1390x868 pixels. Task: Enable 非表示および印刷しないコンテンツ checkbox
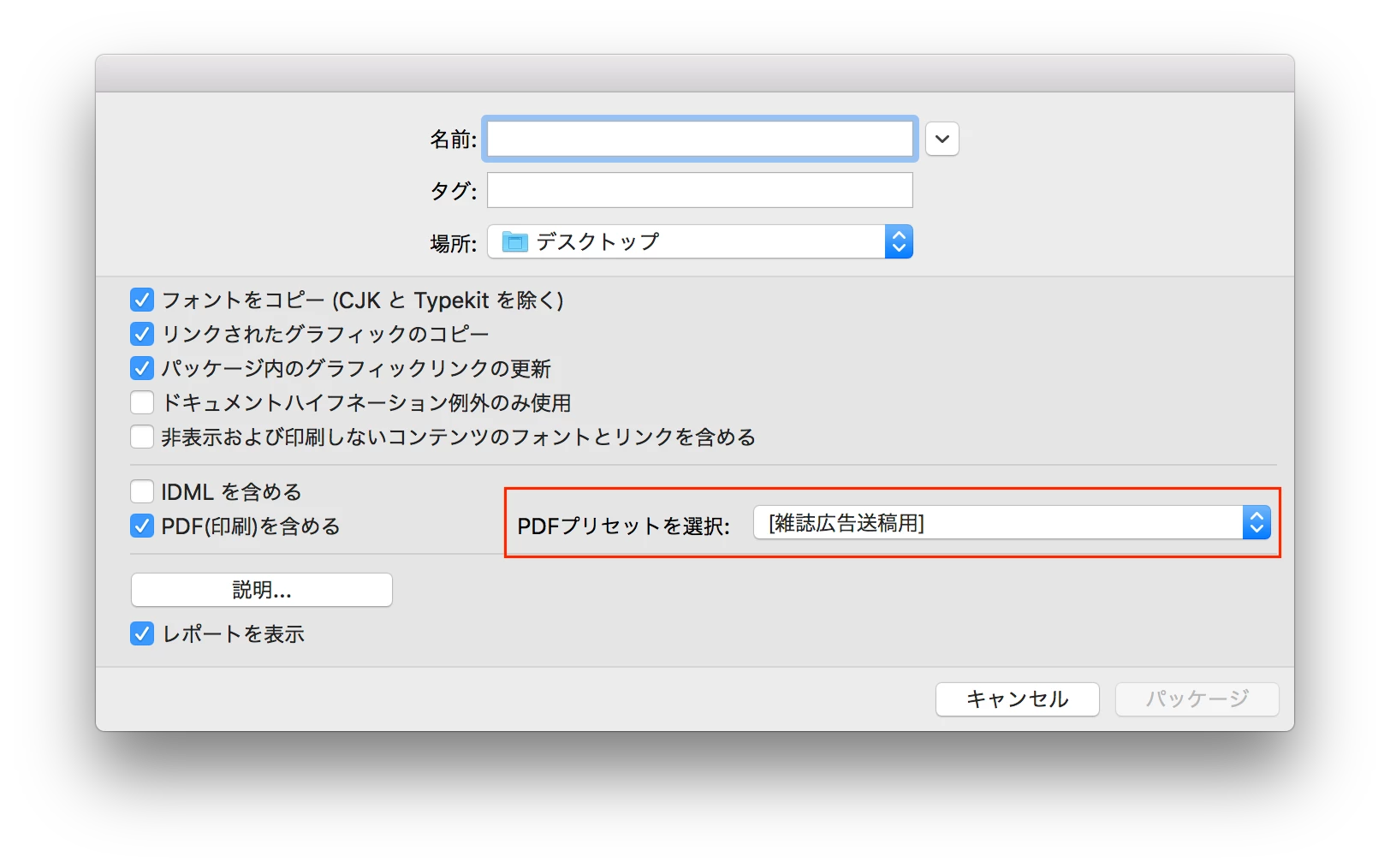point(142,437)
